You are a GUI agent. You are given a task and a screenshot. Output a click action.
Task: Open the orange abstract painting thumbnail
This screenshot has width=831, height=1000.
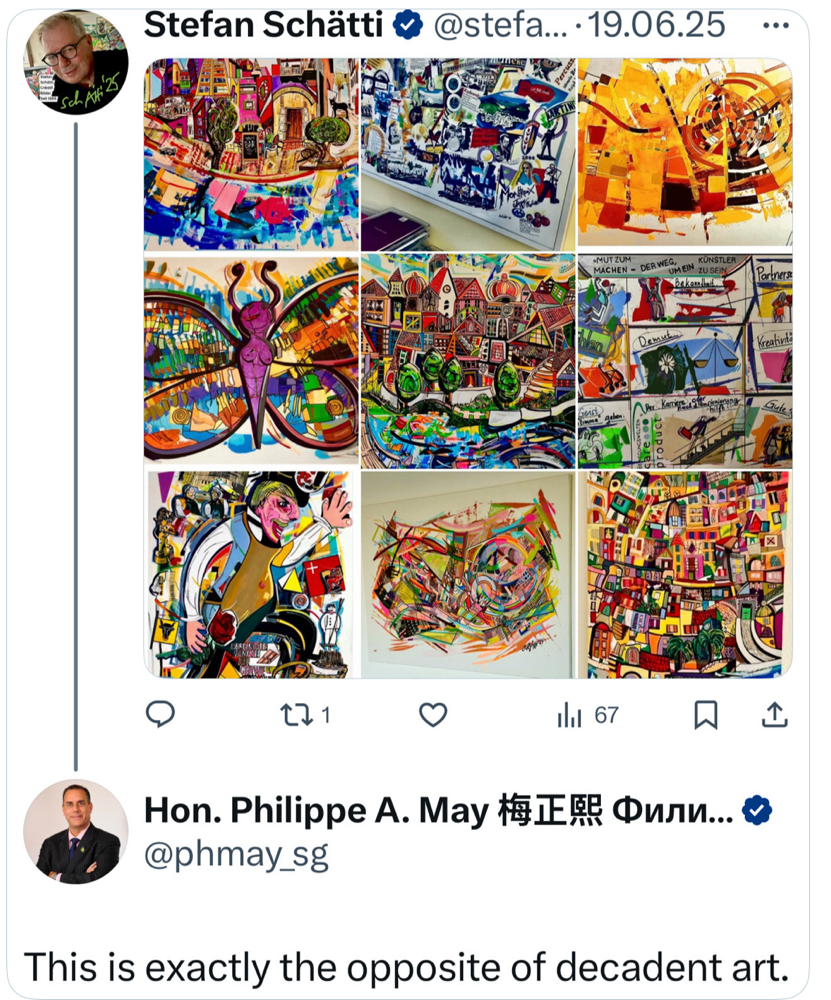pyautogui.click(x=685, y=152)
